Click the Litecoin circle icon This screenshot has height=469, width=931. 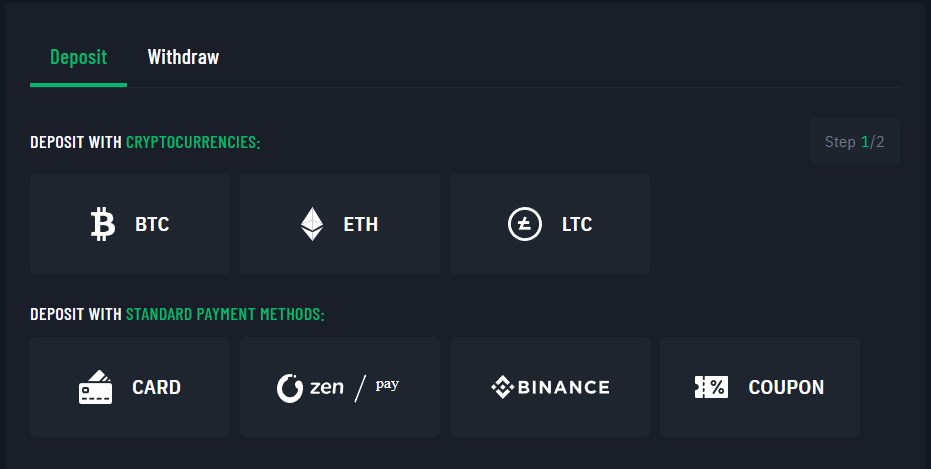coord(525,224)
